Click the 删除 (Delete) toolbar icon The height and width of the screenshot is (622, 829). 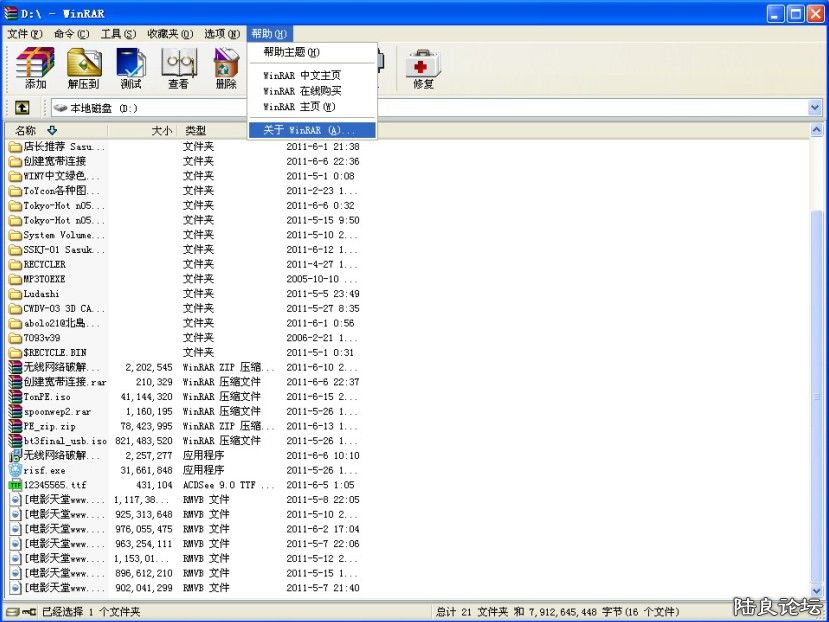[226, 68]
